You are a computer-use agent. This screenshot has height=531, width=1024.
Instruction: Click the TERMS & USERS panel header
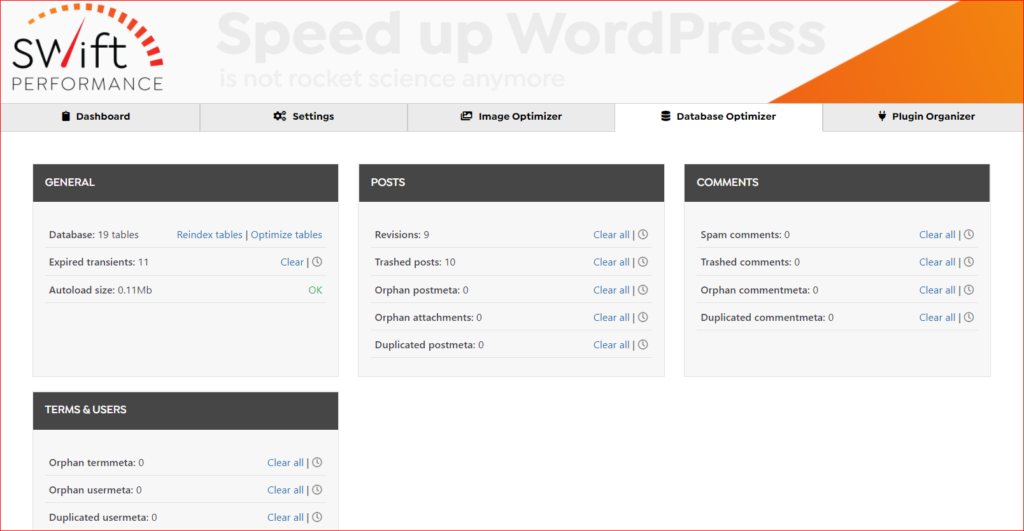pos(185,410)
